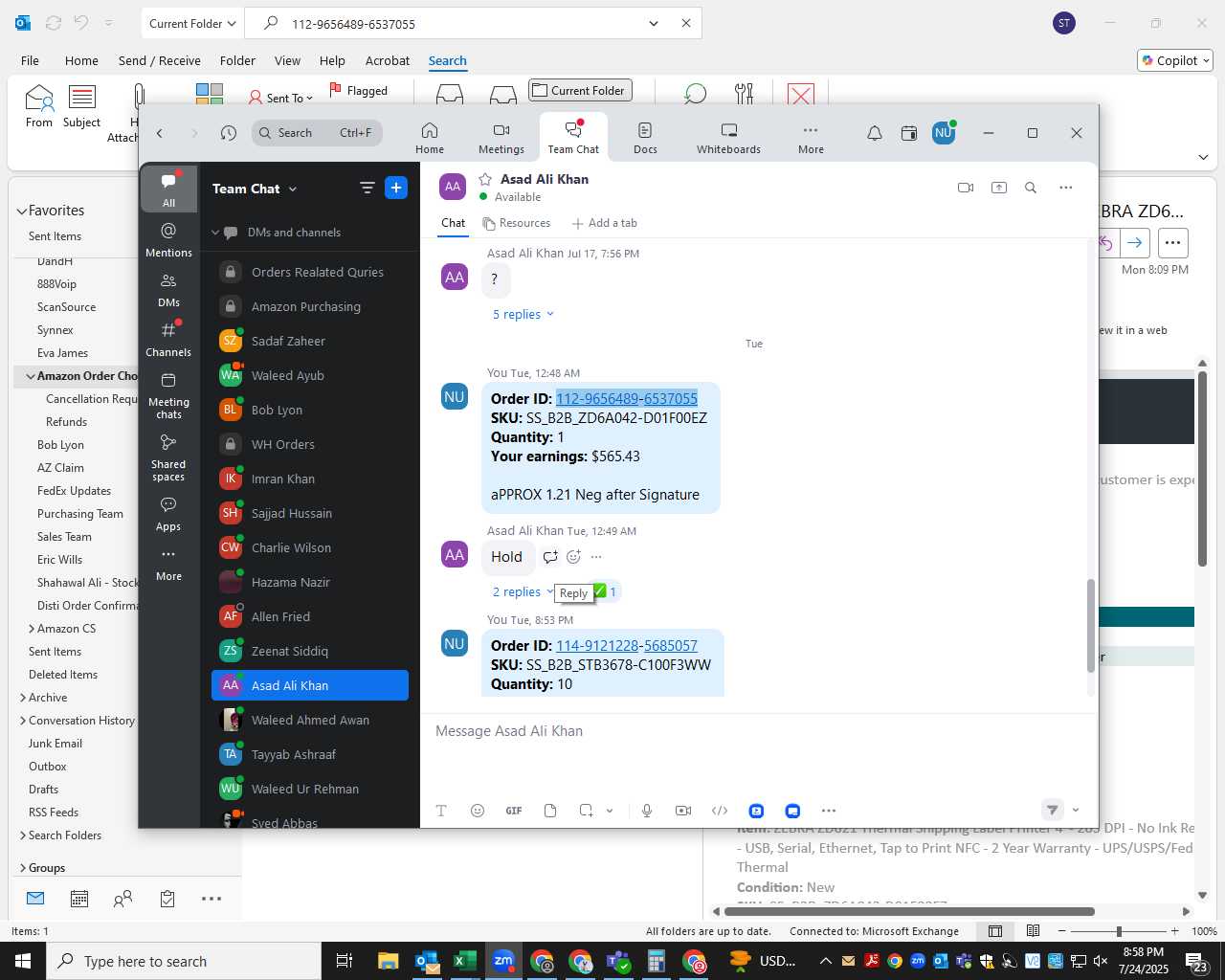
Task: Record an audio message with microphone icon
Action: point(647,811)
